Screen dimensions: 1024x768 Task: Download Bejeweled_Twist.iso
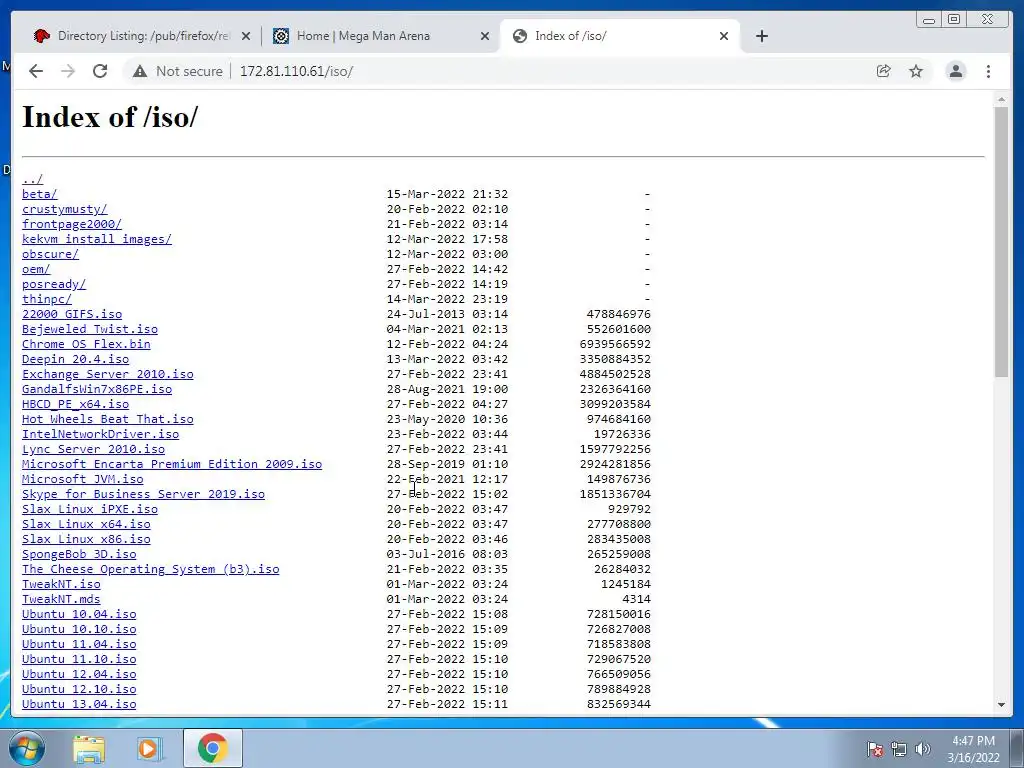pos(89,329)
